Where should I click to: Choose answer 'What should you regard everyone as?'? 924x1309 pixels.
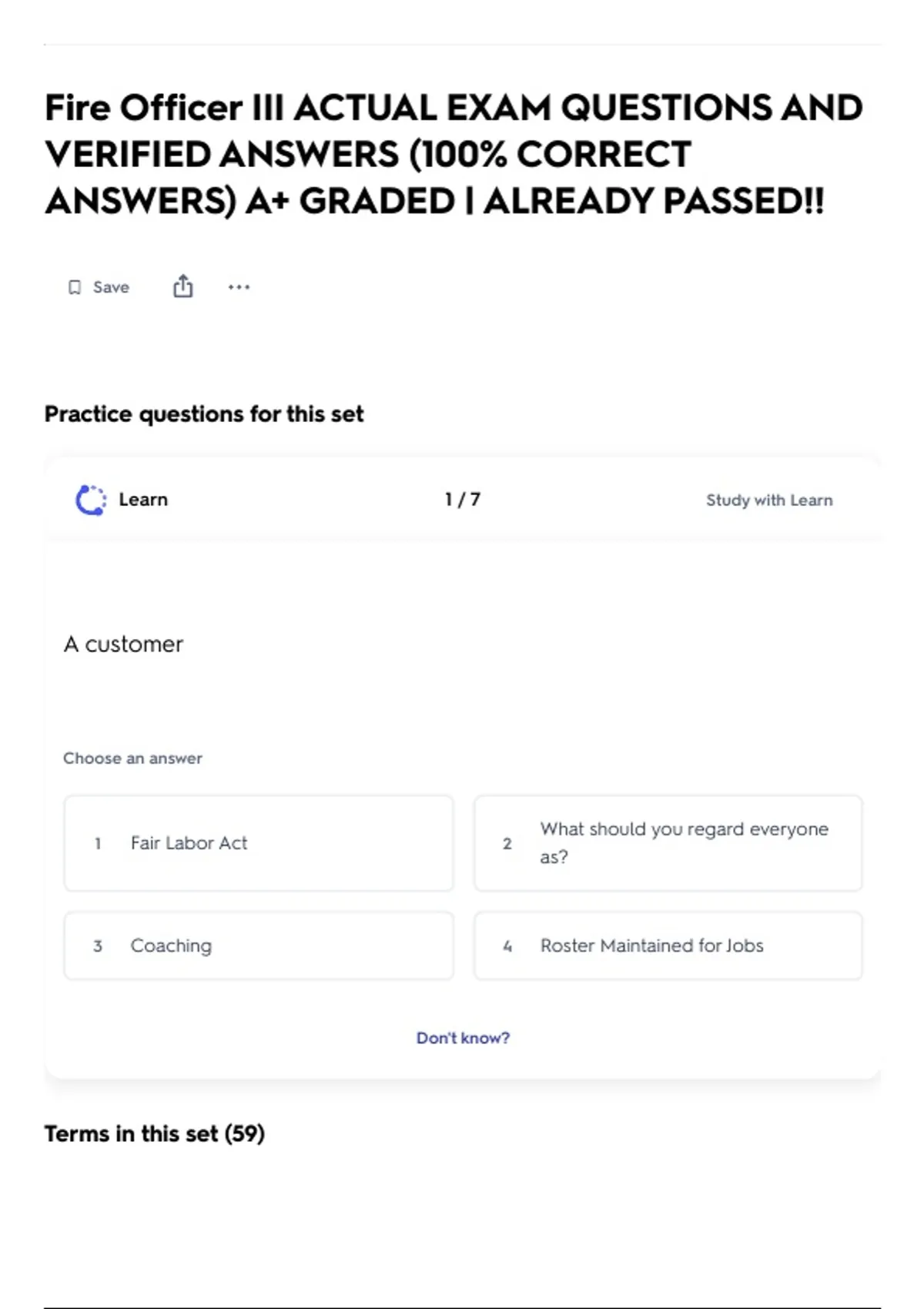point(668,843)
